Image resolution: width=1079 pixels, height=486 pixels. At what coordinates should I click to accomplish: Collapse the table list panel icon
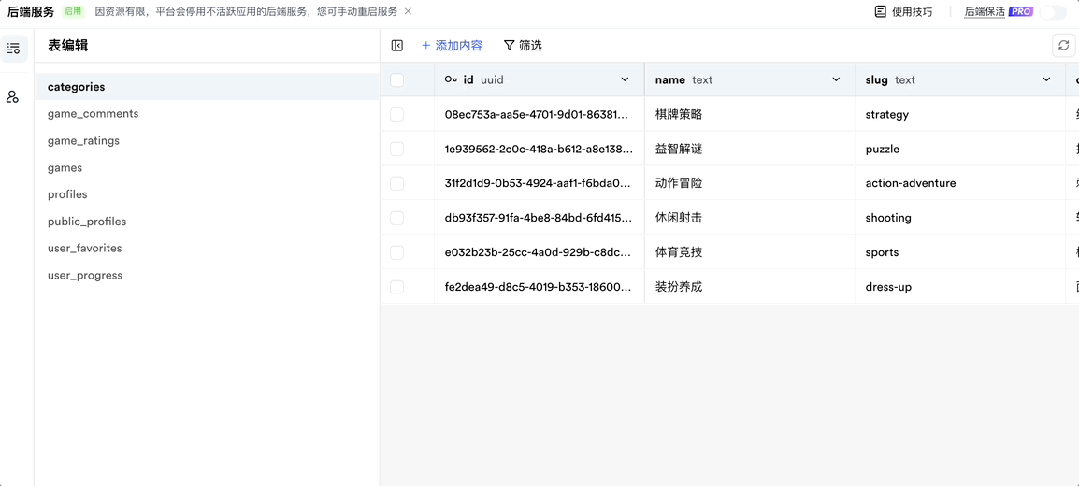pyautogui.click(x=397, y=45)
